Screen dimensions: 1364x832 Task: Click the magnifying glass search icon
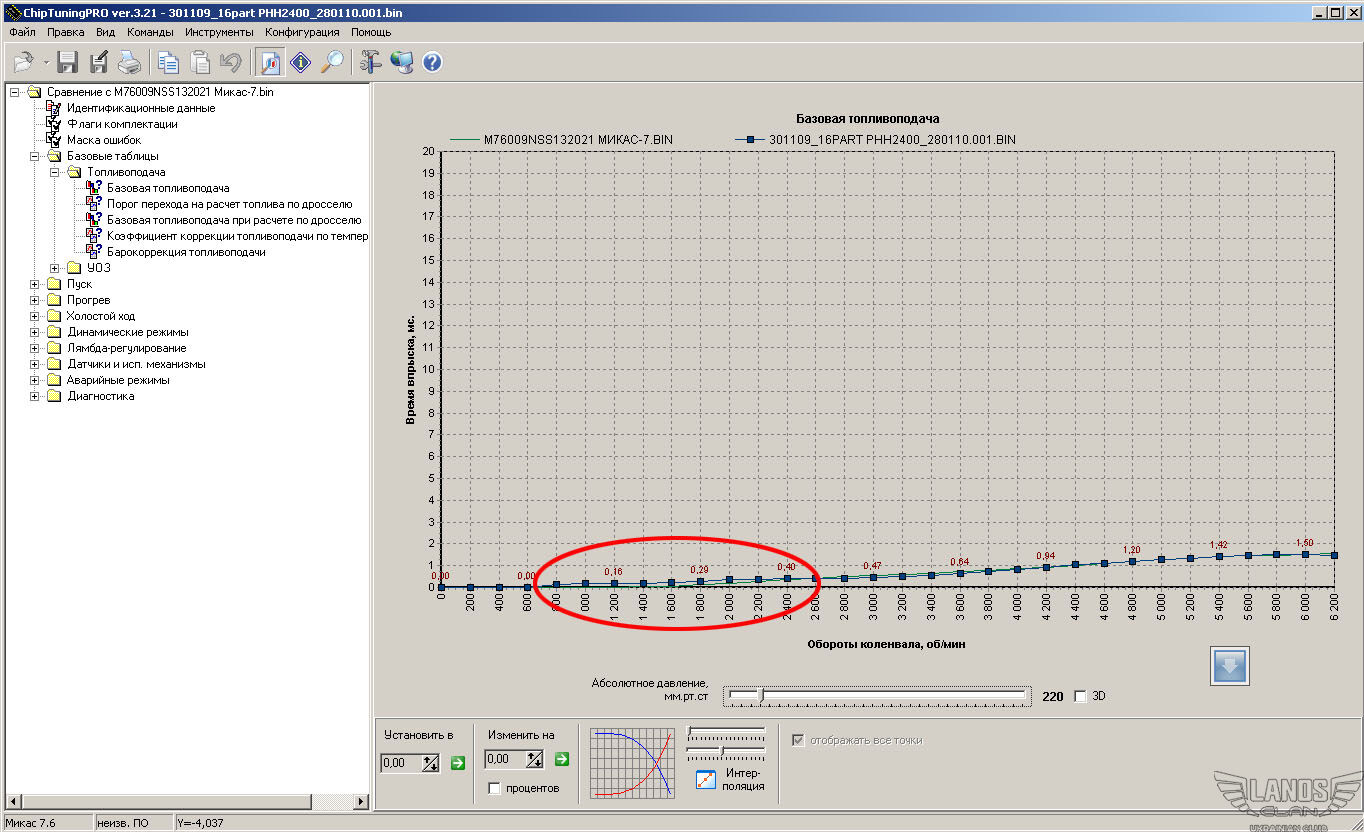(x=332, y=63)
